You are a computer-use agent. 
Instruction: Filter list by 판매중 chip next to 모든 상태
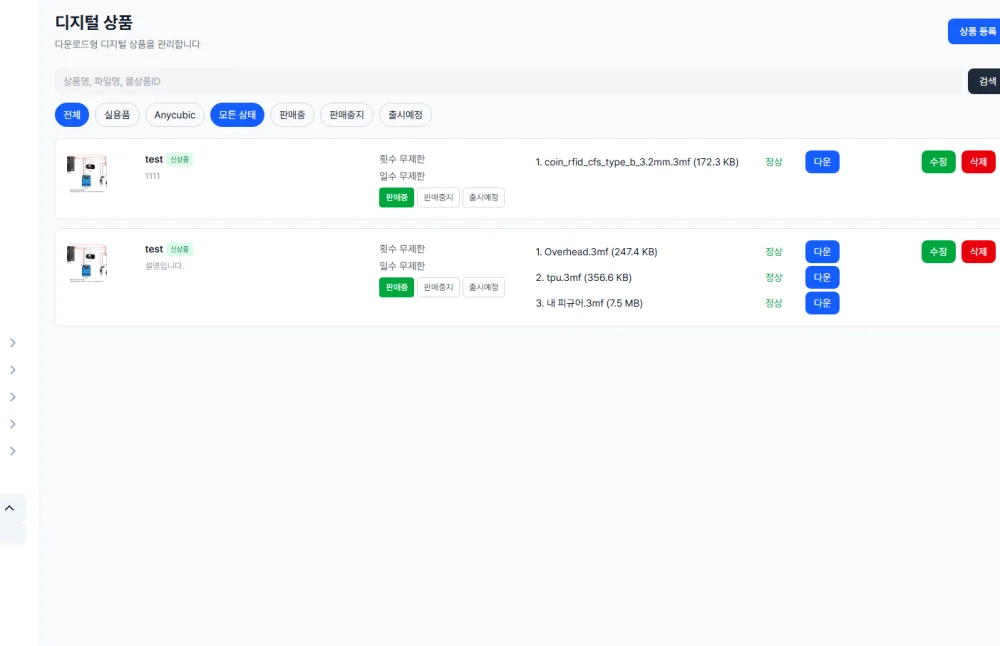[x=292, y=115]
